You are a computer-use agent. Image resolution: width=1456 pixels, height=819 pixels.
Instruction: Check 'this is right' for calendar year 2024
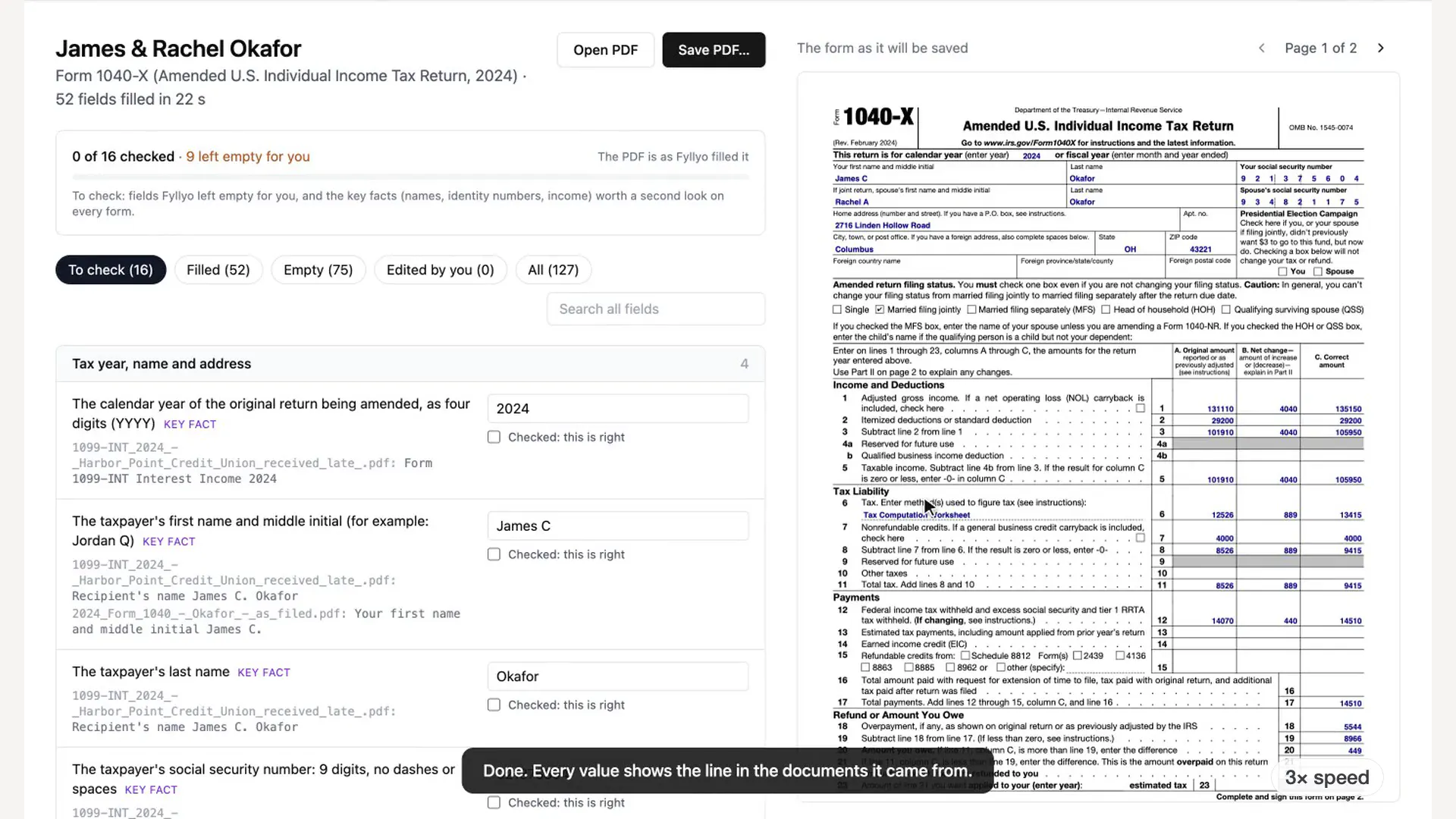point(494,437)
